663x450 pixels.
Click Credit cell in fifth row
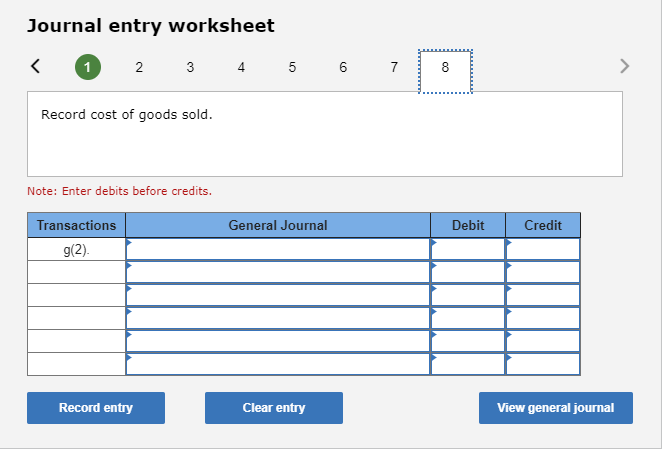543,340
